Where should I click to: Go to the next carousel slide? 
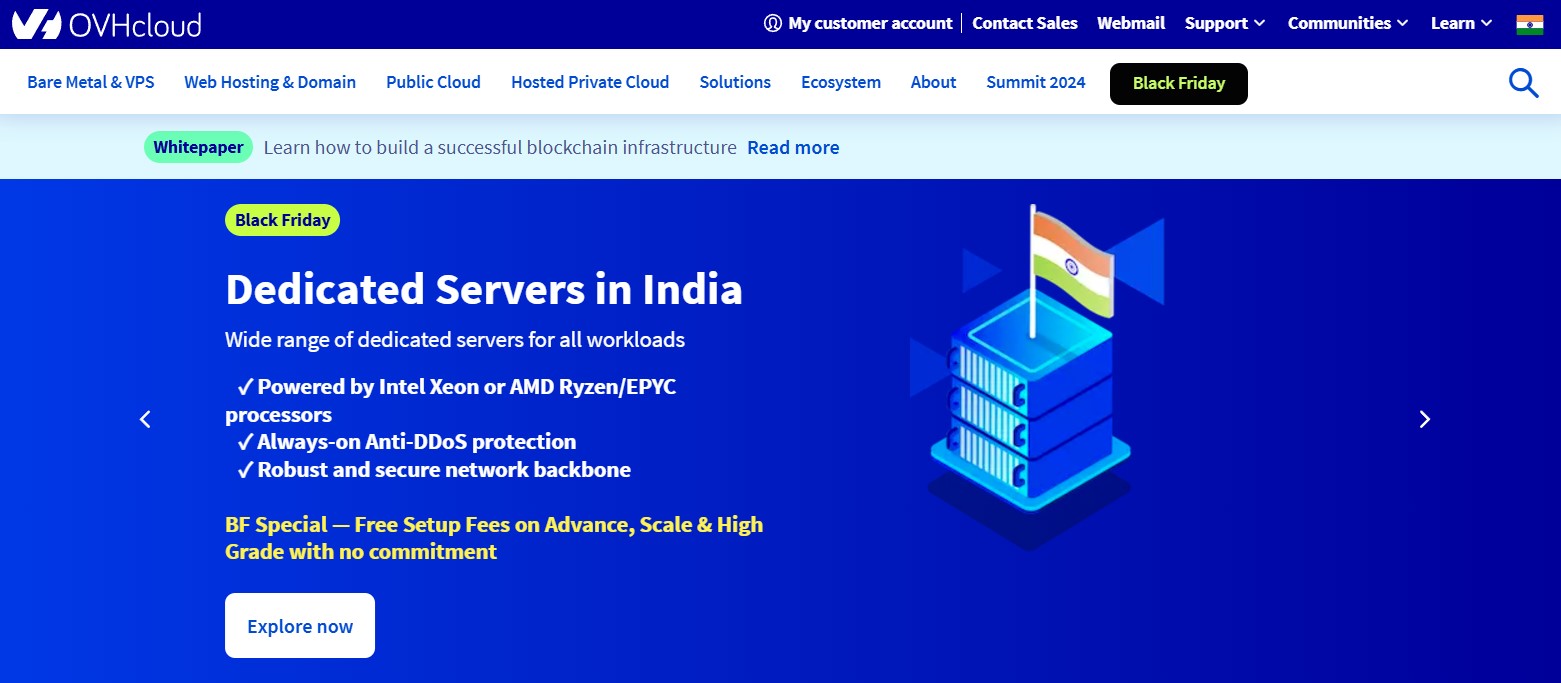click(1425, 420)
